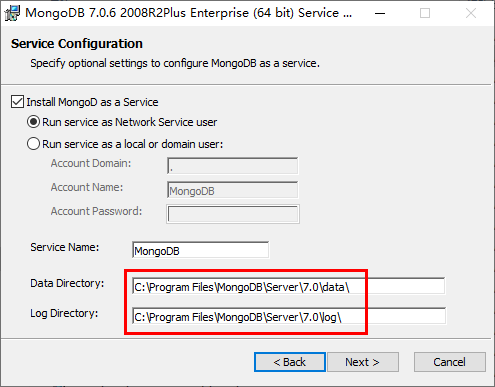
Task: Choose Run service as a local or domain user
Action: click(33, 144)
